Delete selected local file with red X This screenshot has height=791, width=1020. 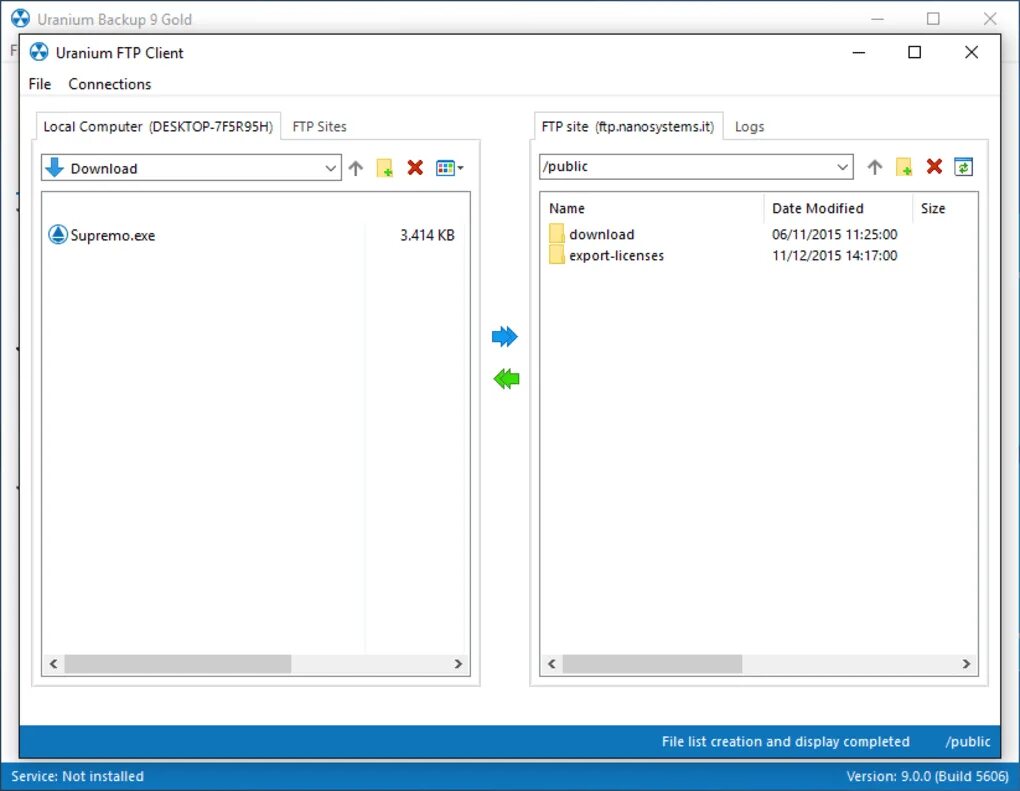coord(415,168)
